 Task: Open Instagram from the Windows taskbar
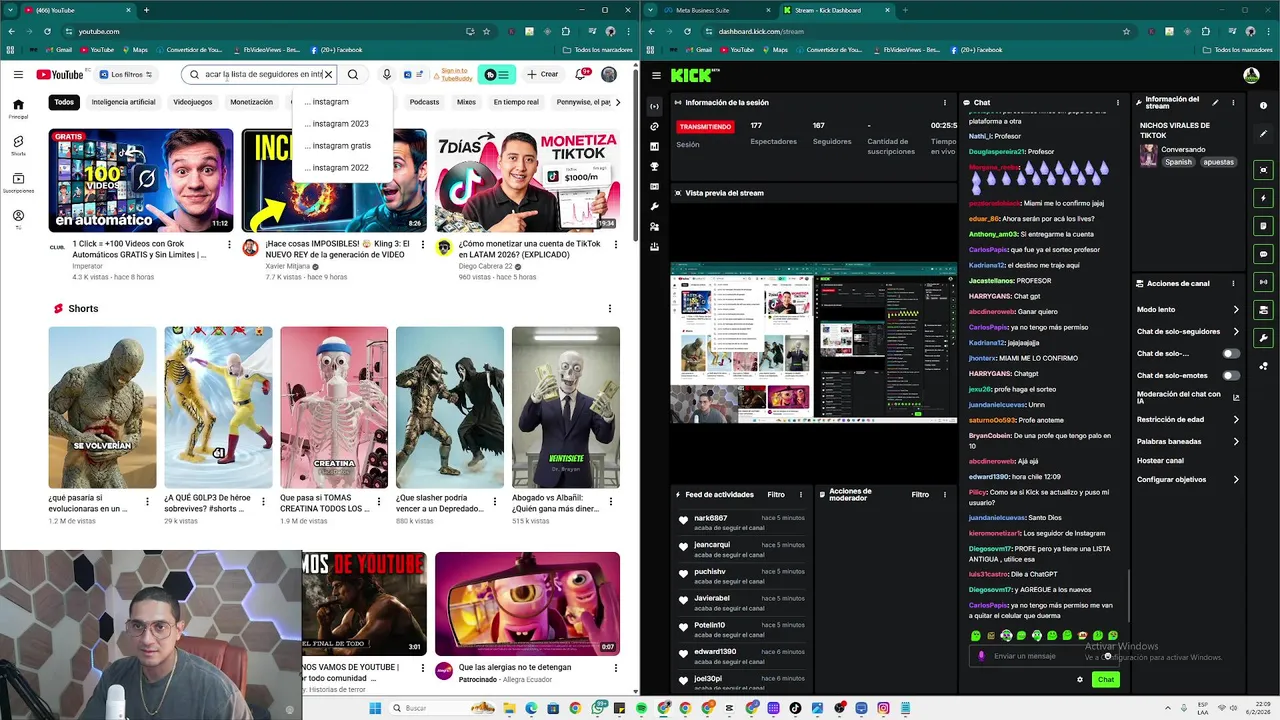(x=883, y=708)
